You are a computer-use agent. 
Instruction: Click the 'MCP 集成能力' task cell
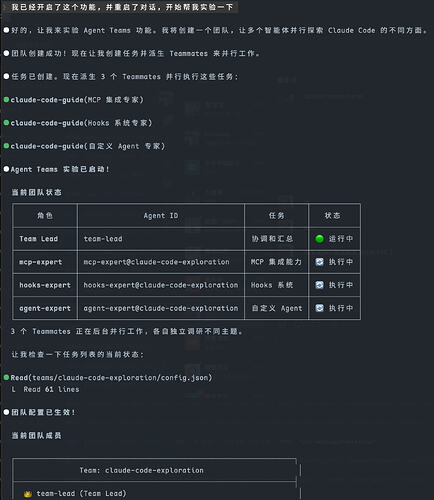point(276,262)
